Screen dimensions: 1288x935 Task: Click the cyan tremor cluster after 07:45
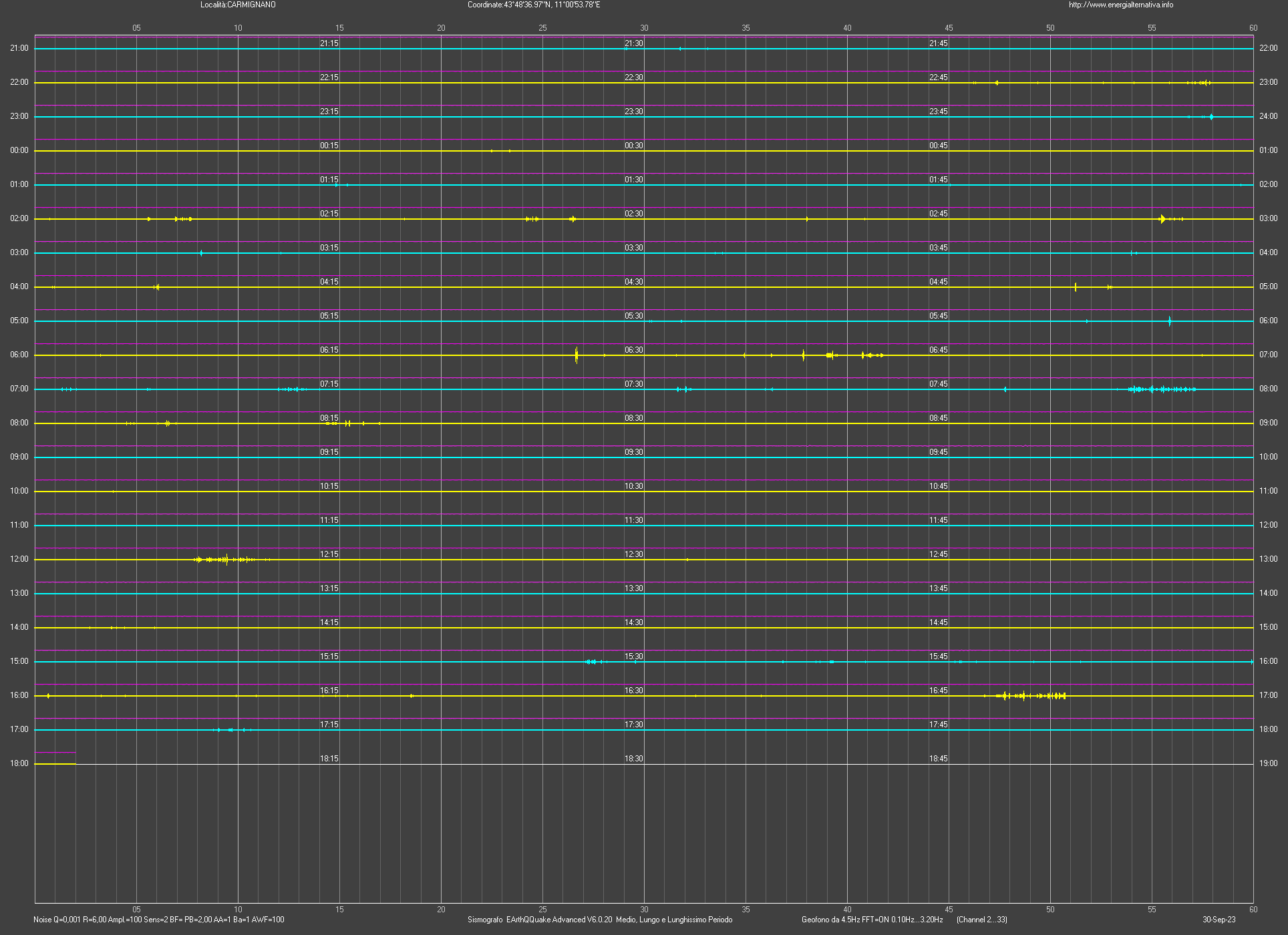pos(1162,389)
